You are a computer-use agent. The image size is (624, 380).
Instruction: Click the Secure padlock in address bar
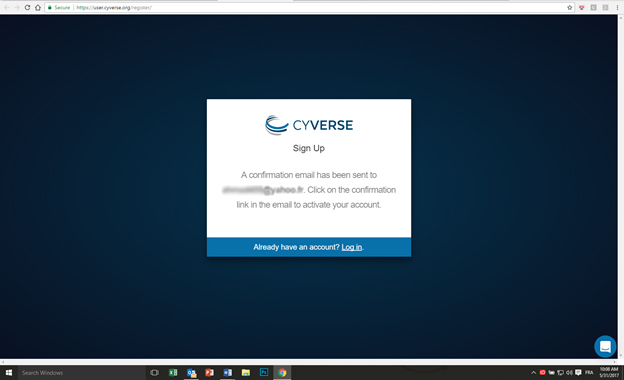50,8
